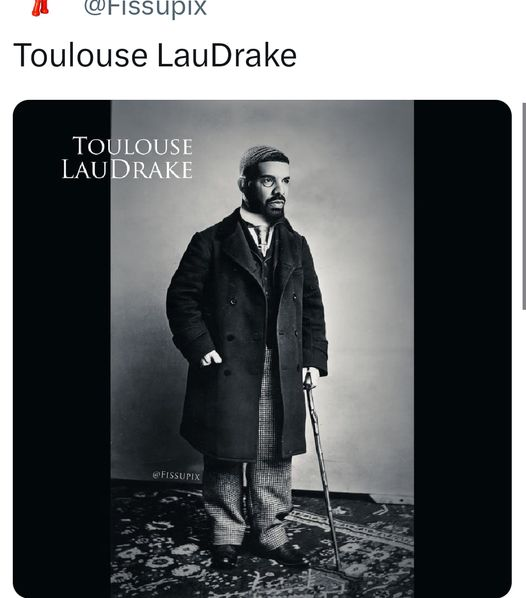Select the tweet text Toulouse LauDrake
This screenshot has width=526, height=598.
[x=155, y=56]
